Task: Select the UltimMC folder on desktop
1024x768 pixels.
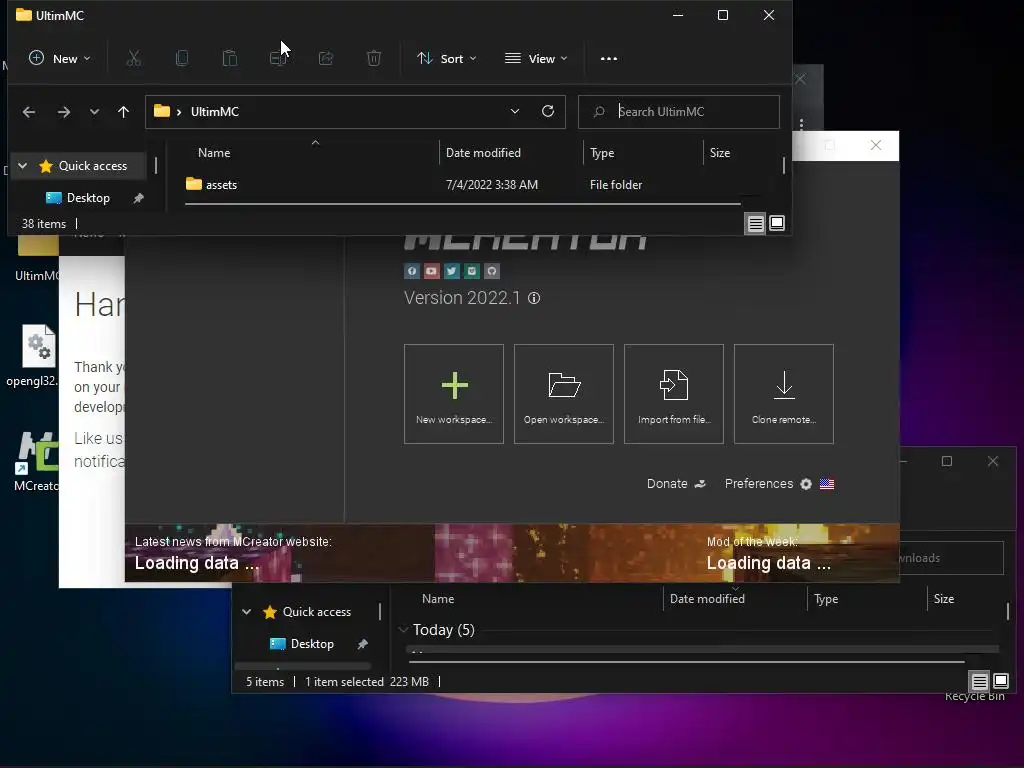Action: point(36,258)
